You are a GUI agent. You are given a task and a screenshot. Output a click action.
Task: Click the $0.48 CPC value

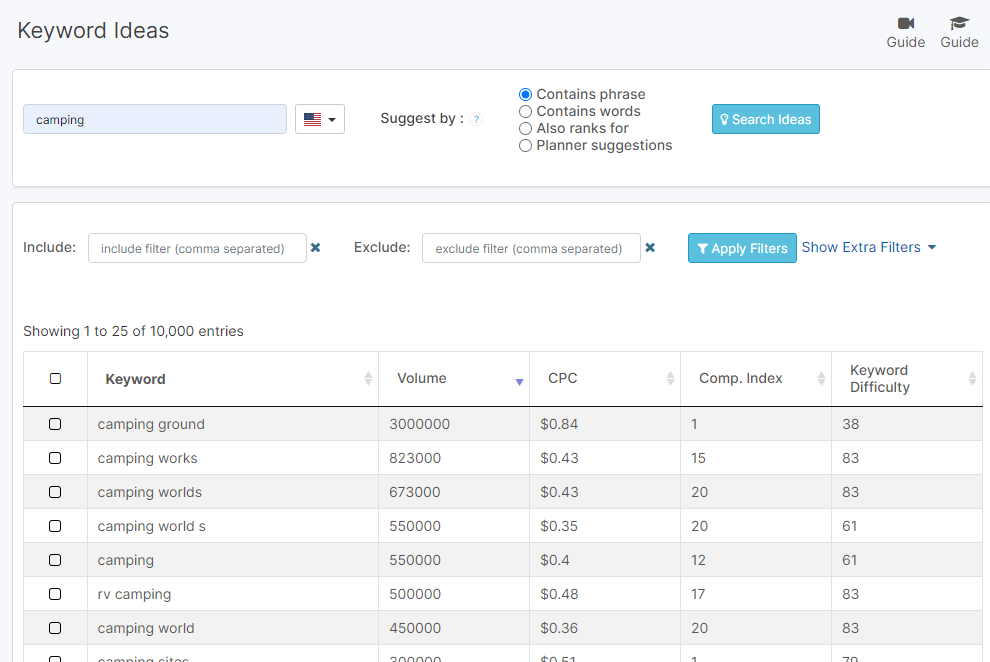(x=559, y=594)
